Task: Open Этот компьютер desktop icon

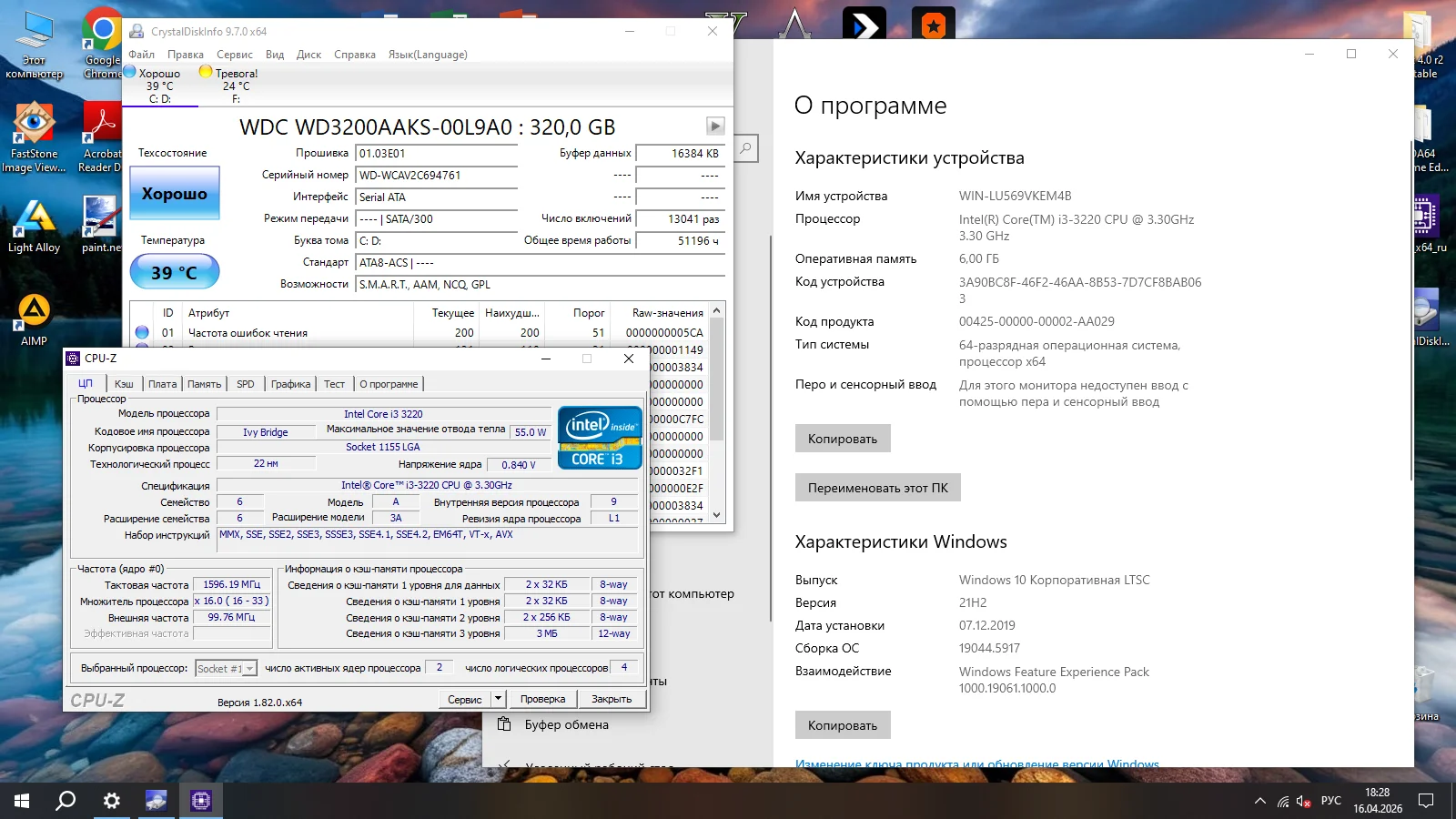Action: pyautogui.click(x=34, y=45)
